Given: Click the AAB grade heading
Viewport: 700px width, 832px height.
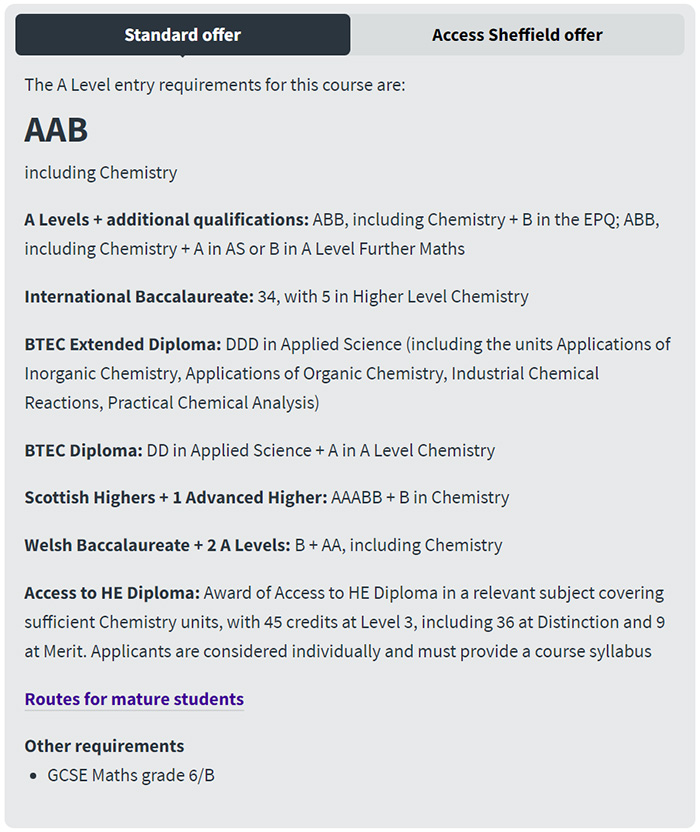Looking at the screenshot, I should tap(56, 130).
